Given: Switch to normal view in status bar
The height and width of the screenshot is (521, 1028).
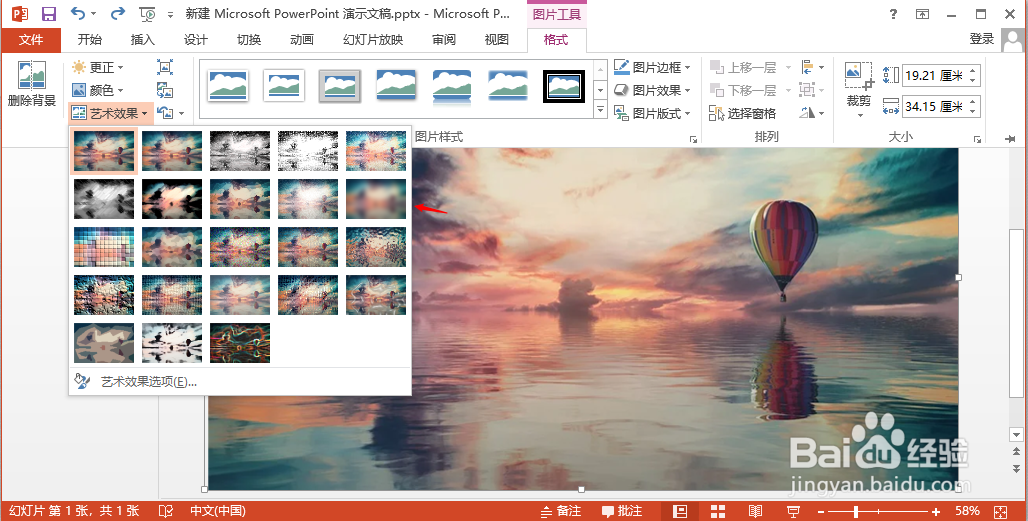Looking at the screenshot, I should 681,511.
